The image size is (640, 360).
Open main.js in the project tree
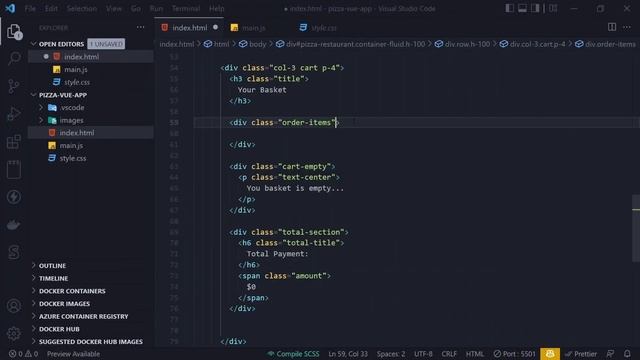[x=71, y=145]
